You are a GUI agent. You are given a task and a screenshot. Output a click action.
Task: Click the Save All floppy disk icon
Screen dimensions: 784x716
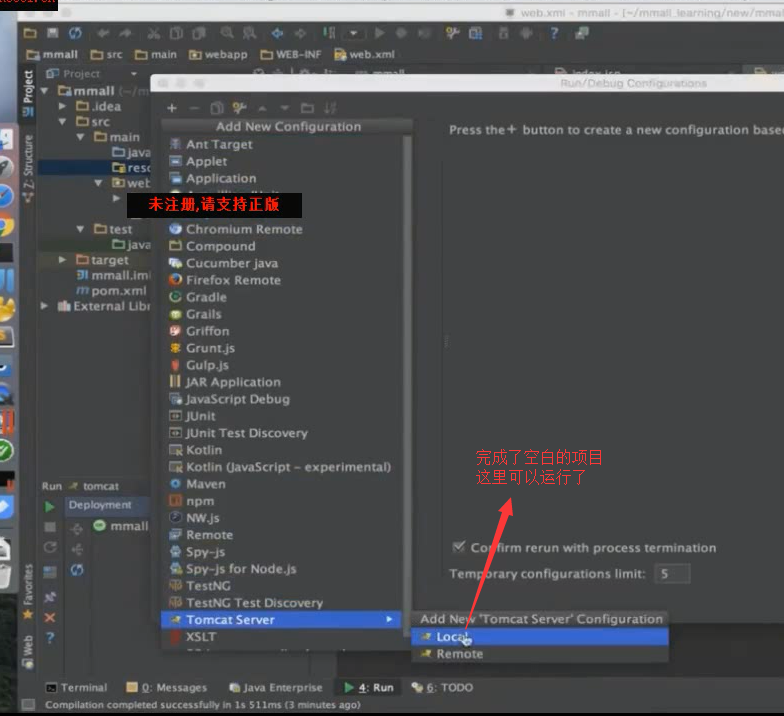tap(52, 33)
